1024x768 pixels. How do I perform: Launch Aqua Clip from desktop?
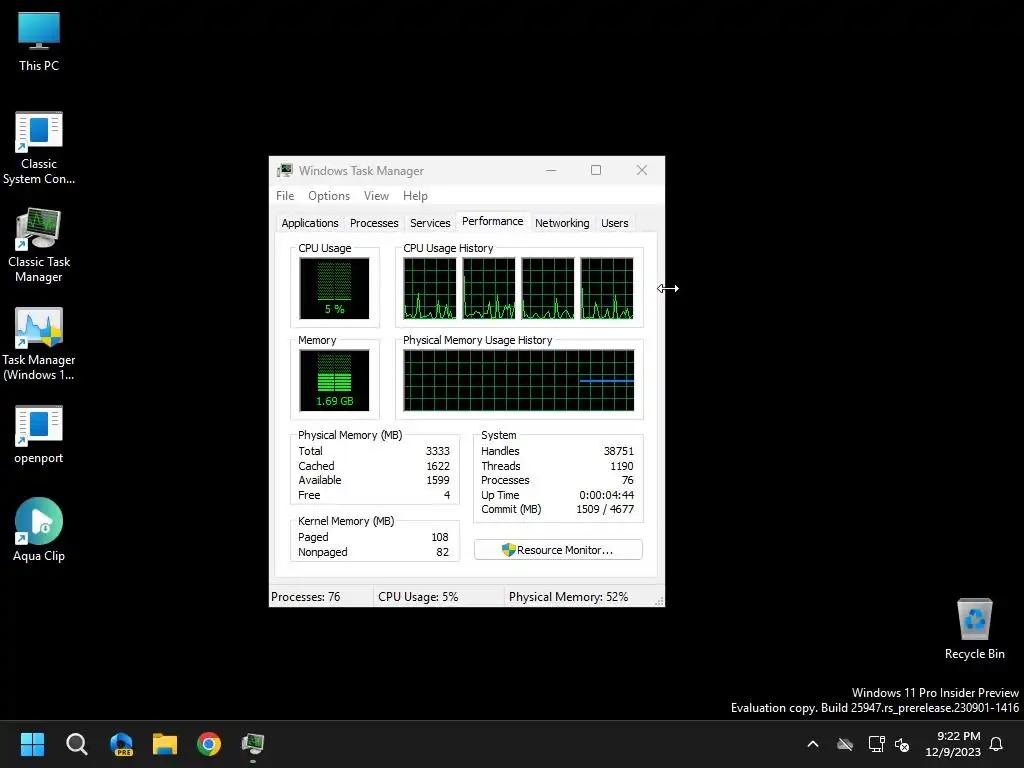click(39, 530)
